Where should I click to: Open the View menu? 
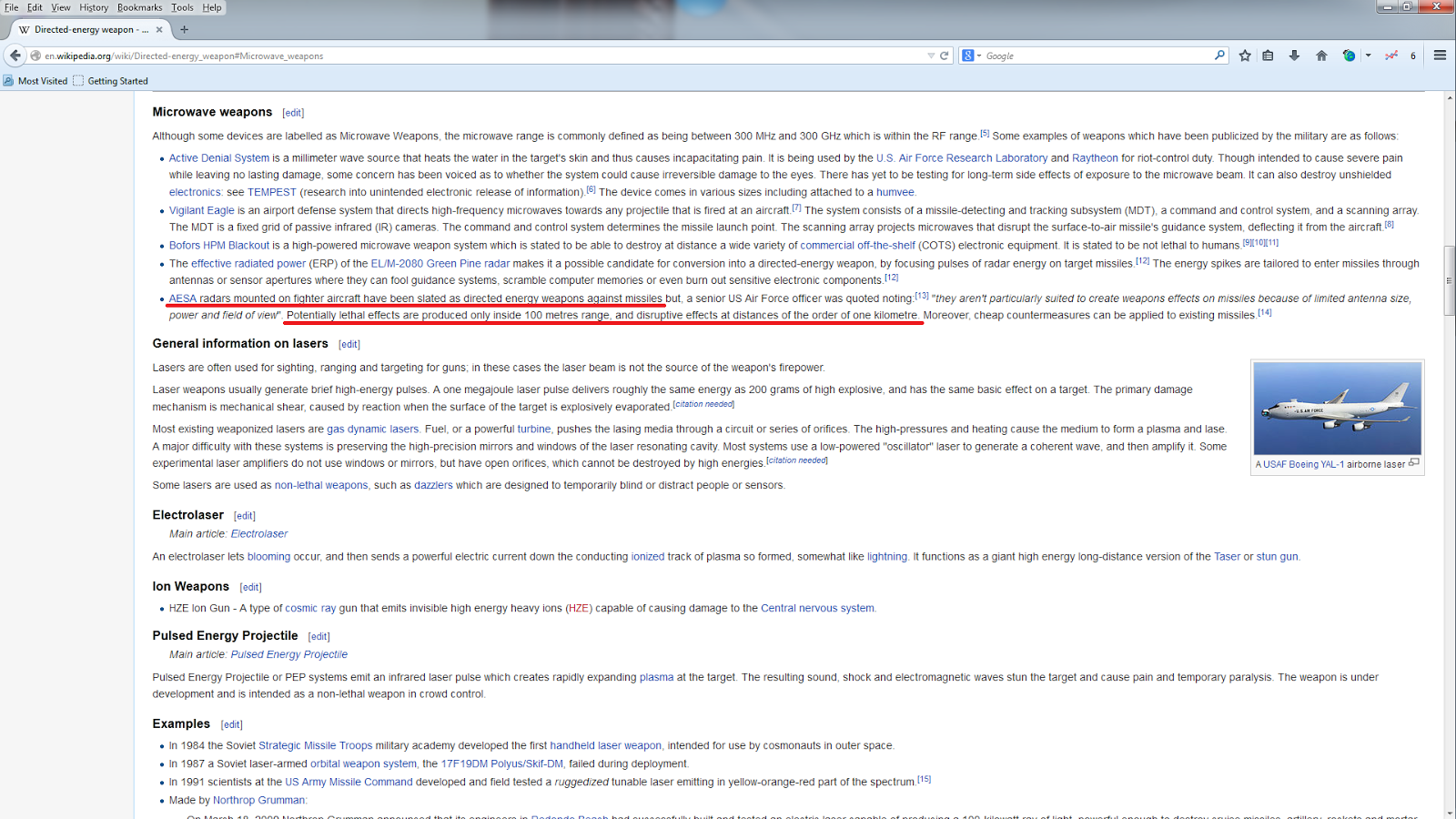tap(61, 7)
